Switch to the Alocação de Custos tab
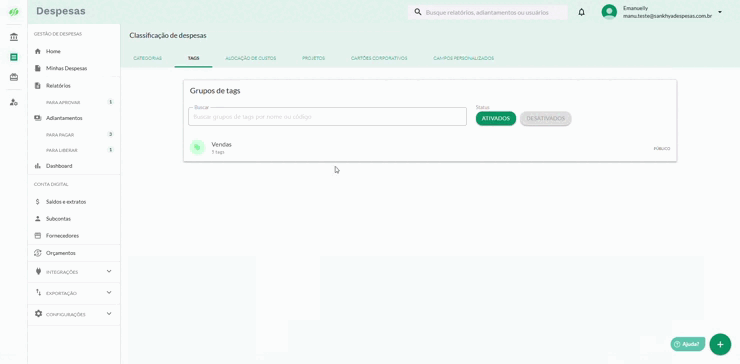 (251, 59)
